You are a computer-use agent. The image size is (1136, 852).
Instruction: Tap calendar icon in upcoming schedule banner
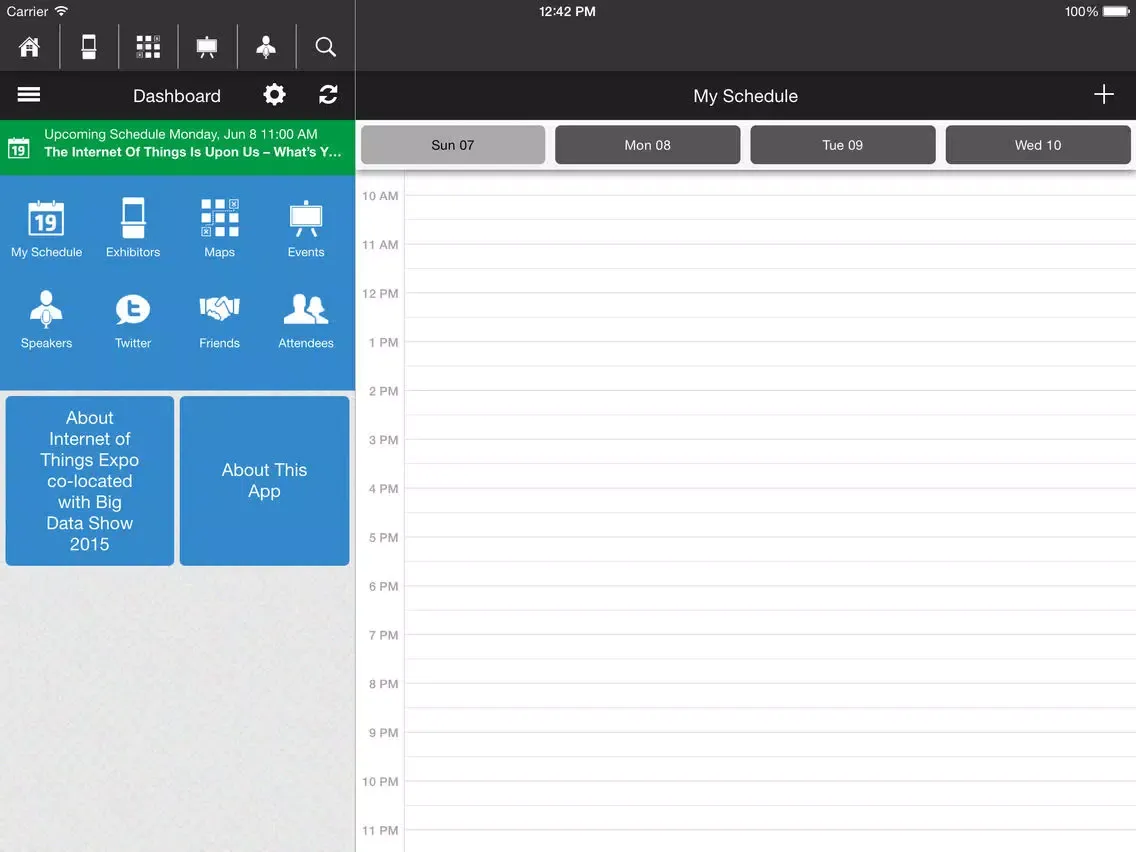click(x=19, y=148)
